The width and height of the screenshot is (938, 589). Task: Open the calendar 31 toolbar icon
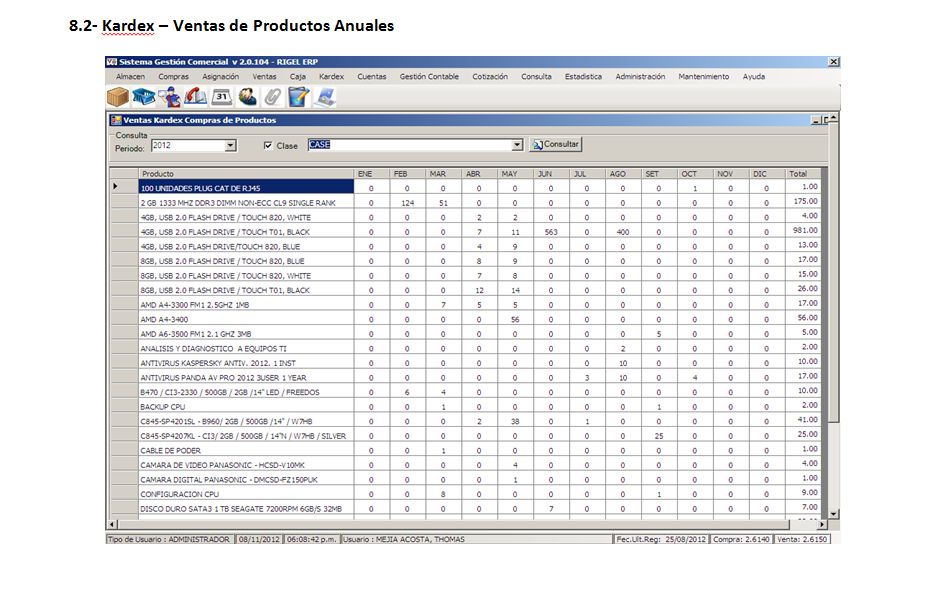tap(222, 97)
